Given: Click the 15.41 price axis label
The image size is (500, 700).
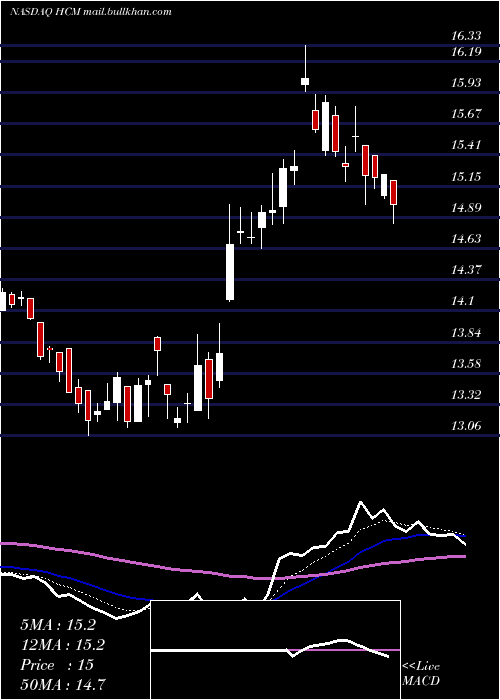Looking at the screenshot, I should click(466, 145).
